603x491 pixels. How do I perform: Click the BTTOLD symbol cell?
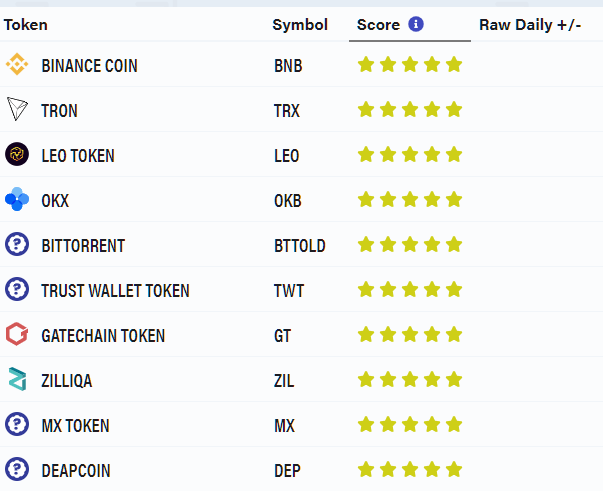[300, 246]
